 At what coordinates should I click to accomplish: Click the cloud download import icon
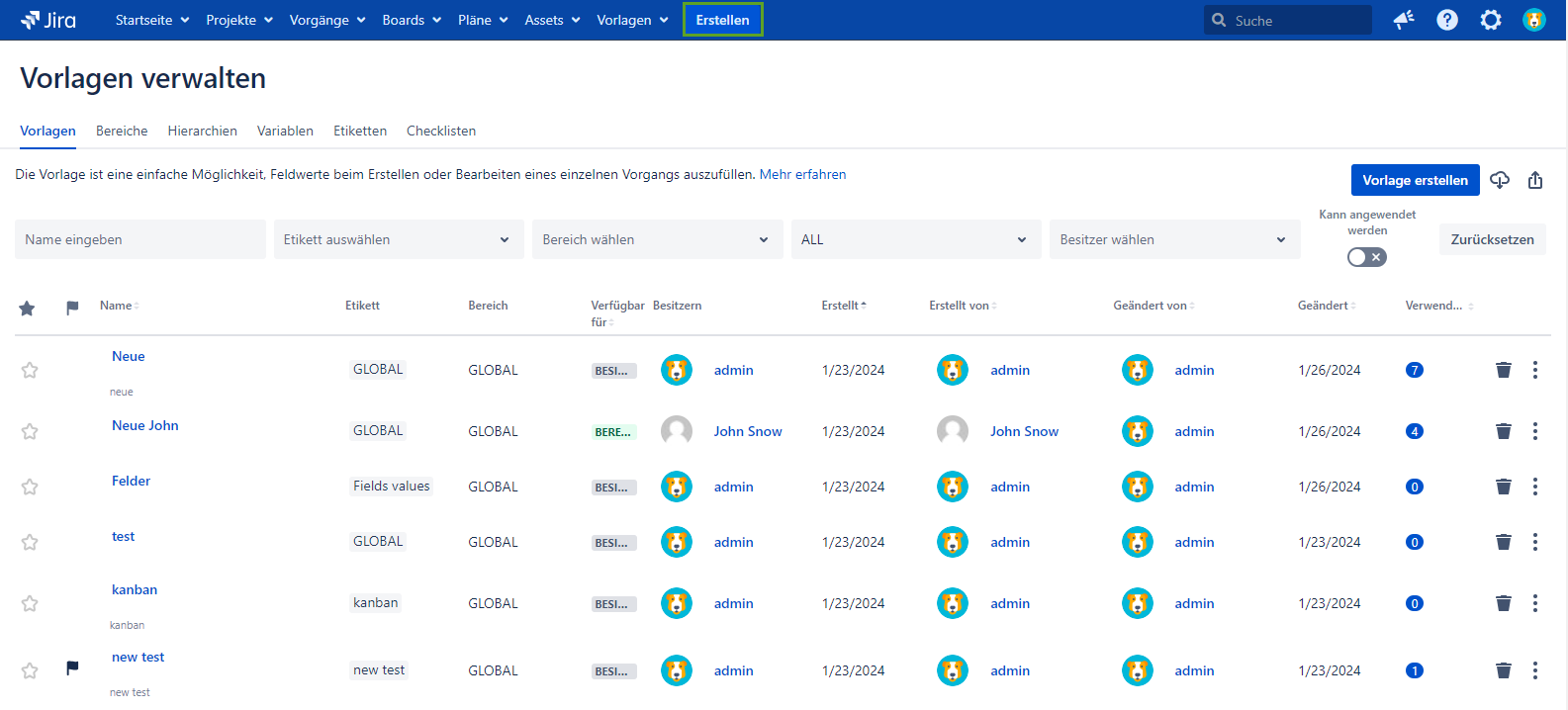tap(1500, 180)
